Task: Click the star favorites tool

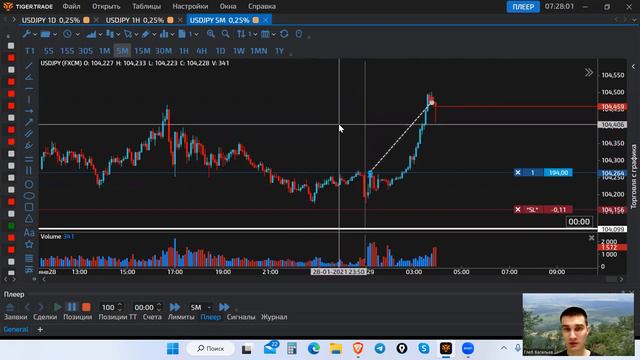Action: click(x=29, y=244)
